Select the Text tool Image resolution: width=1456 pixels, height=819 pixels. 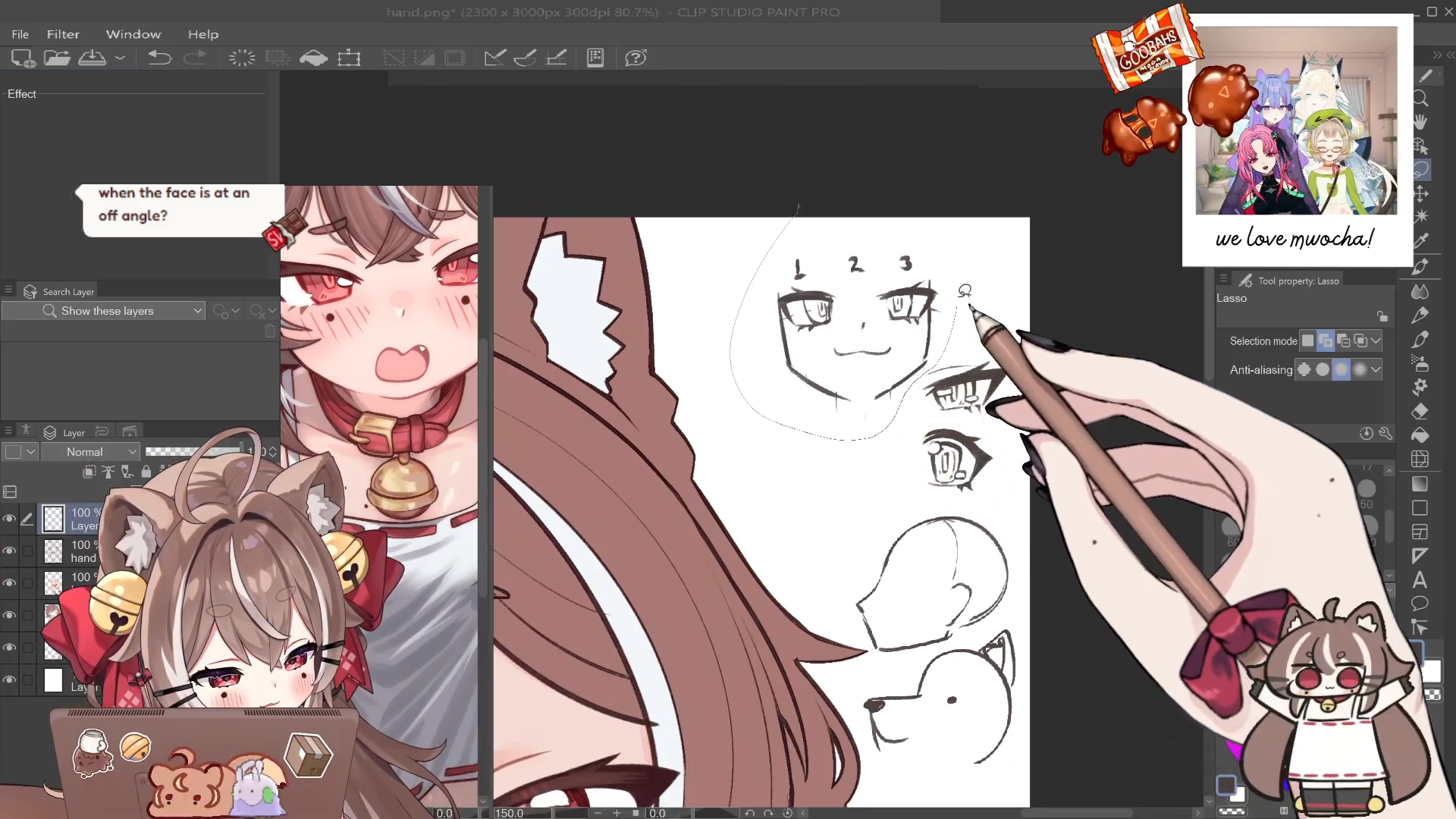click(x=1420, y=580)
